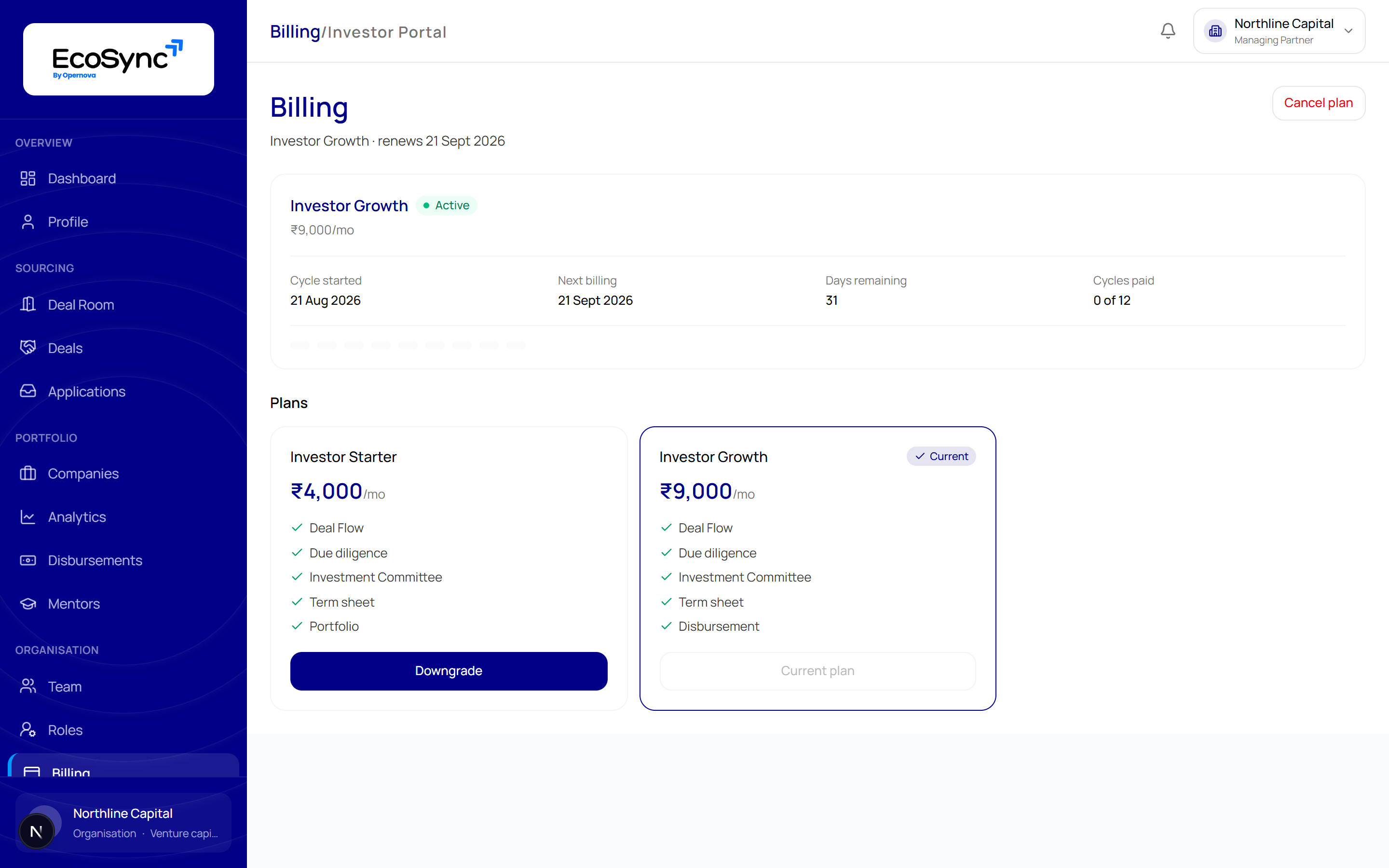Click last segment of cycle progress bar
This screenshot has width=1389, height=868.
coord(516,345)
